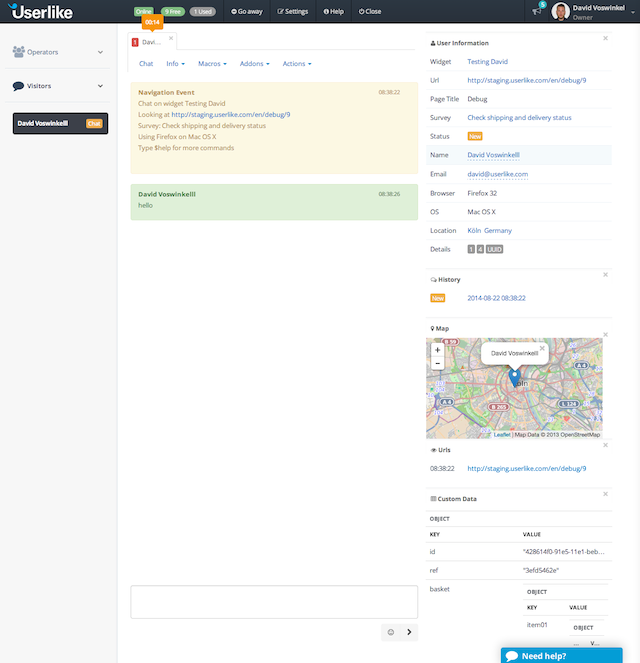Click the 9 Free slots badge

coord(172,11)
